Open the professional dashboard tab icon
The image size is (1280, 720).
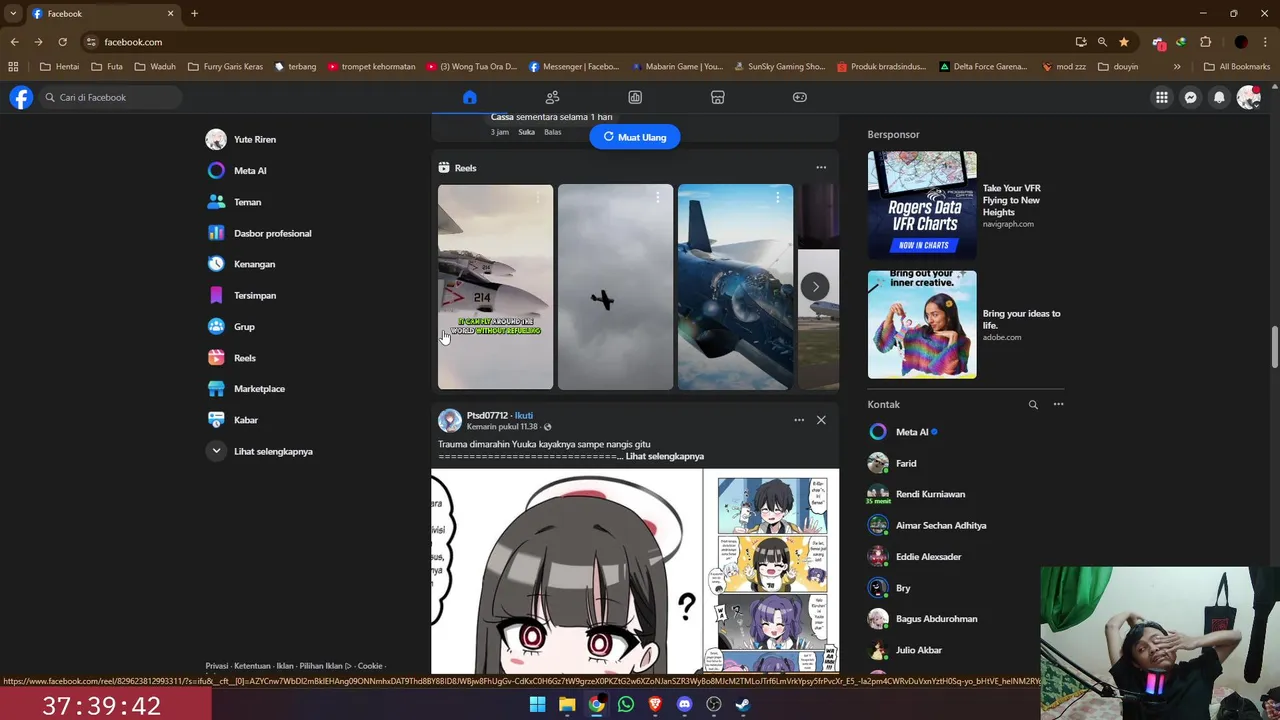(x=635, y=97)
